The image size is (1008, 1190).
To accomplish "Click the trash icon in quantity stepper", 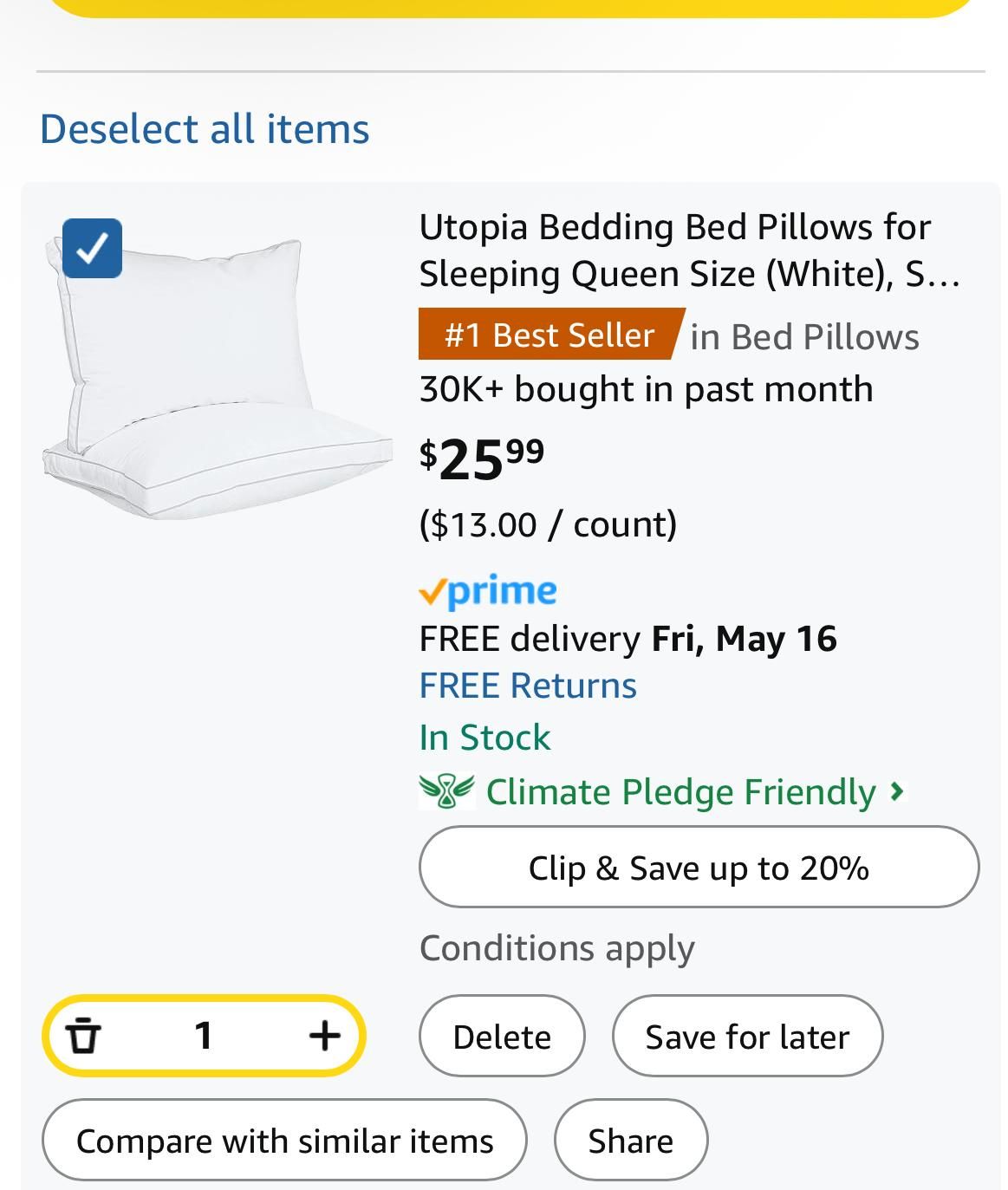I will click(83, 1035).
